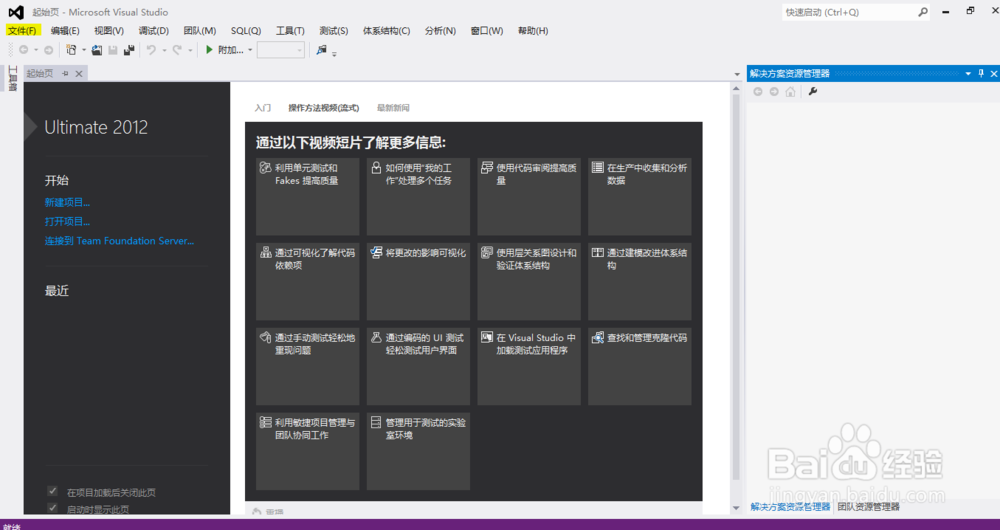Open the solution configuration combo box
Viewport: 1000px width, 530px height.
(281, 50)
